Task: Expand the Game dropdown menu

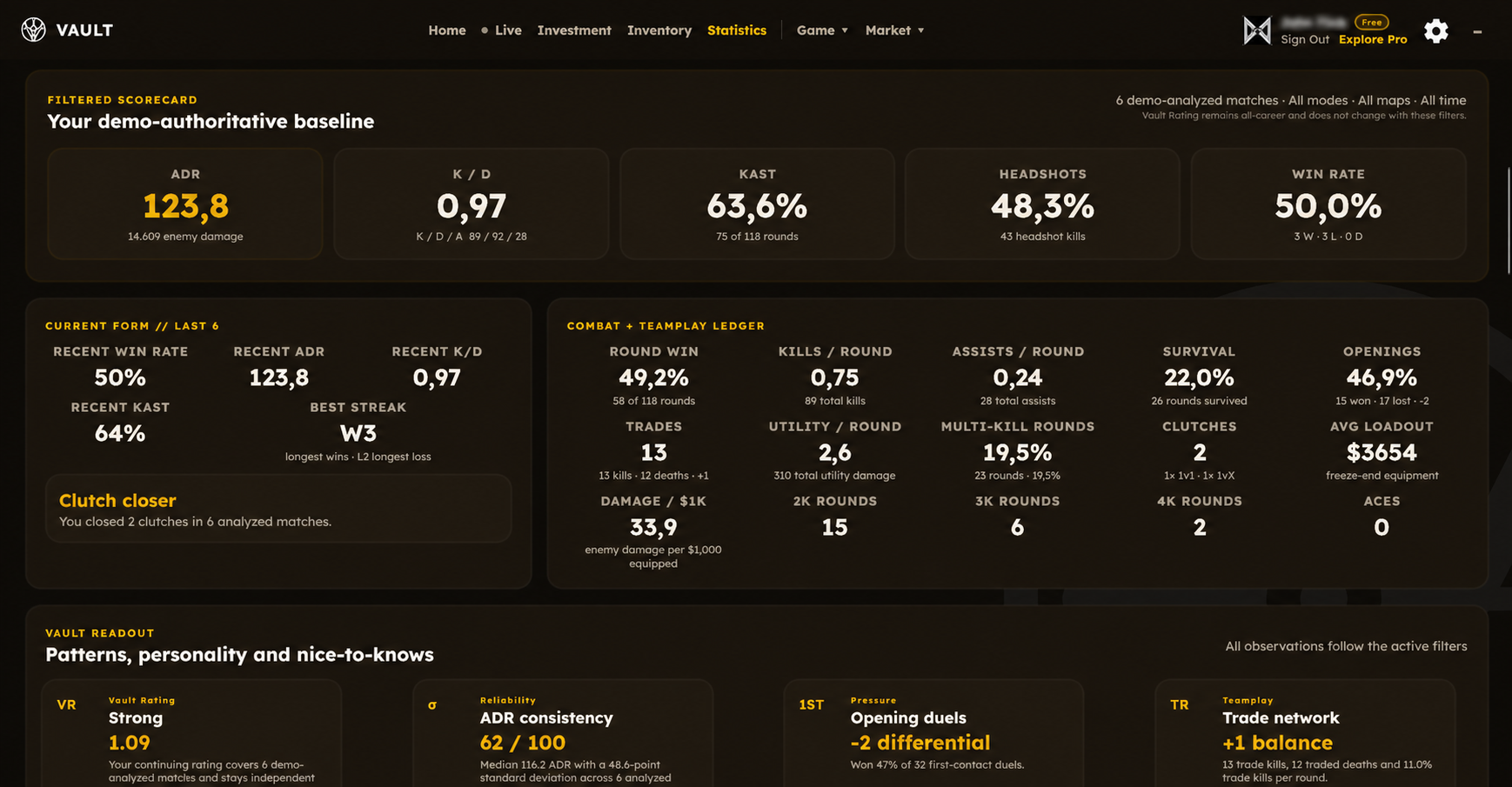Action: (822, 30)
